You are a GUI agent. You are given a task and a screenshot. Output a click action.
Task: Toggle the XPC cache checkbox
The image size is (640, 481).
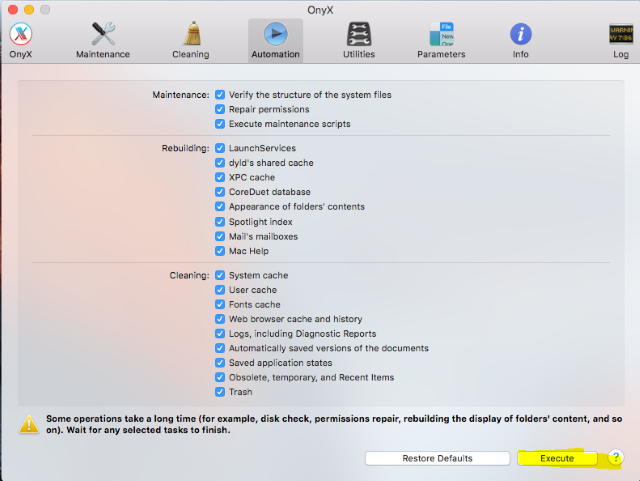pos(220,177)
